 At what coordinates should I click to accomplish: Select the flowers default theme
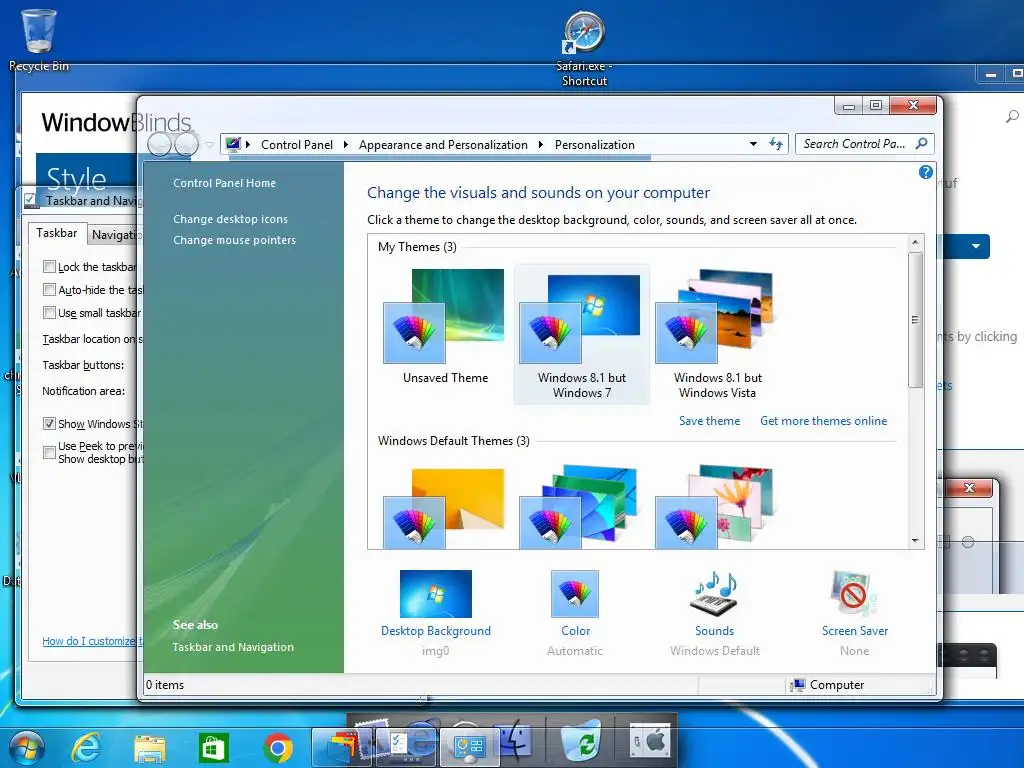point(714,507)
